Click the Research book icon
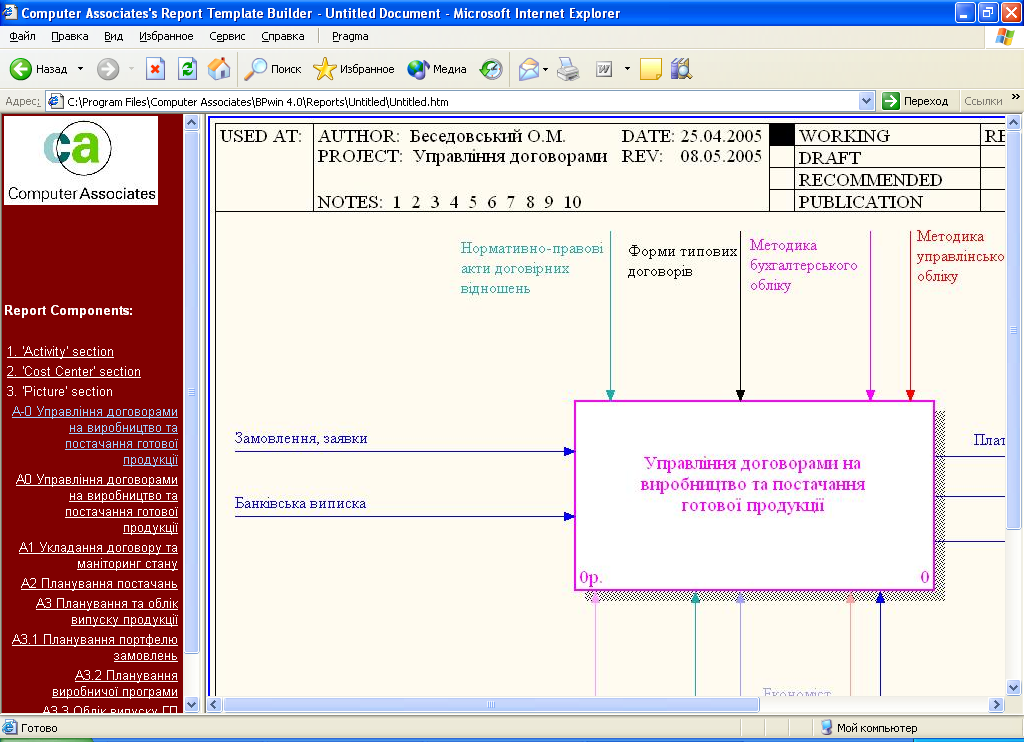1024x742 pixels. [x=680, y=69]
